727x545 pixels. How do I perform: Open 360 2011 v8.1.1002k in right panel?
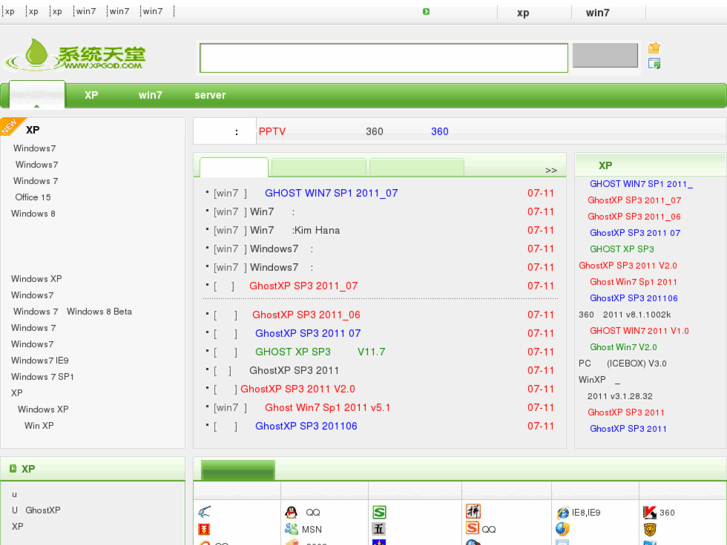(625, 314)
